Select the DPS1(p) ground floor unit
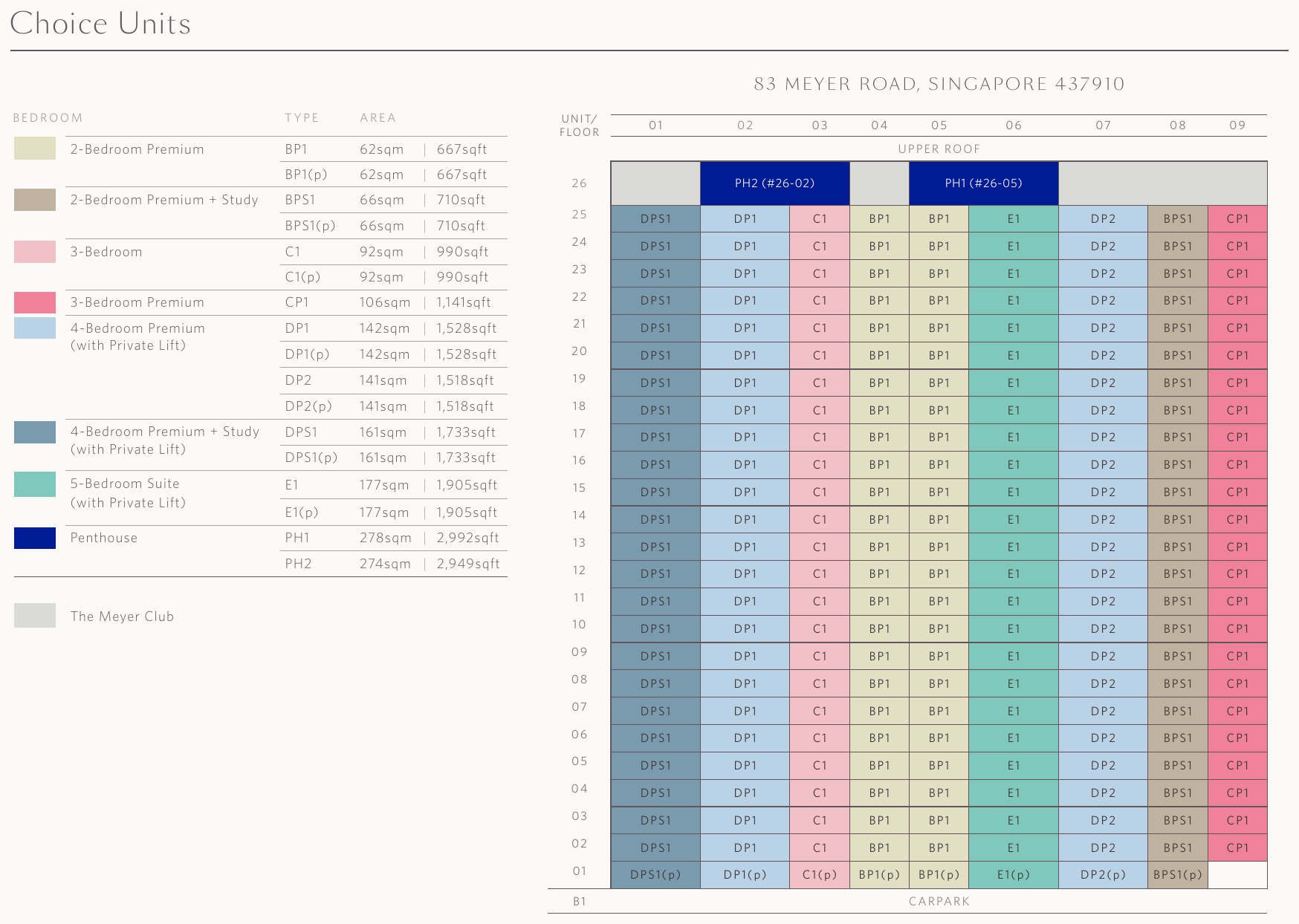The width and height of the screenshot is (1299, 924). tap(655, 875)
